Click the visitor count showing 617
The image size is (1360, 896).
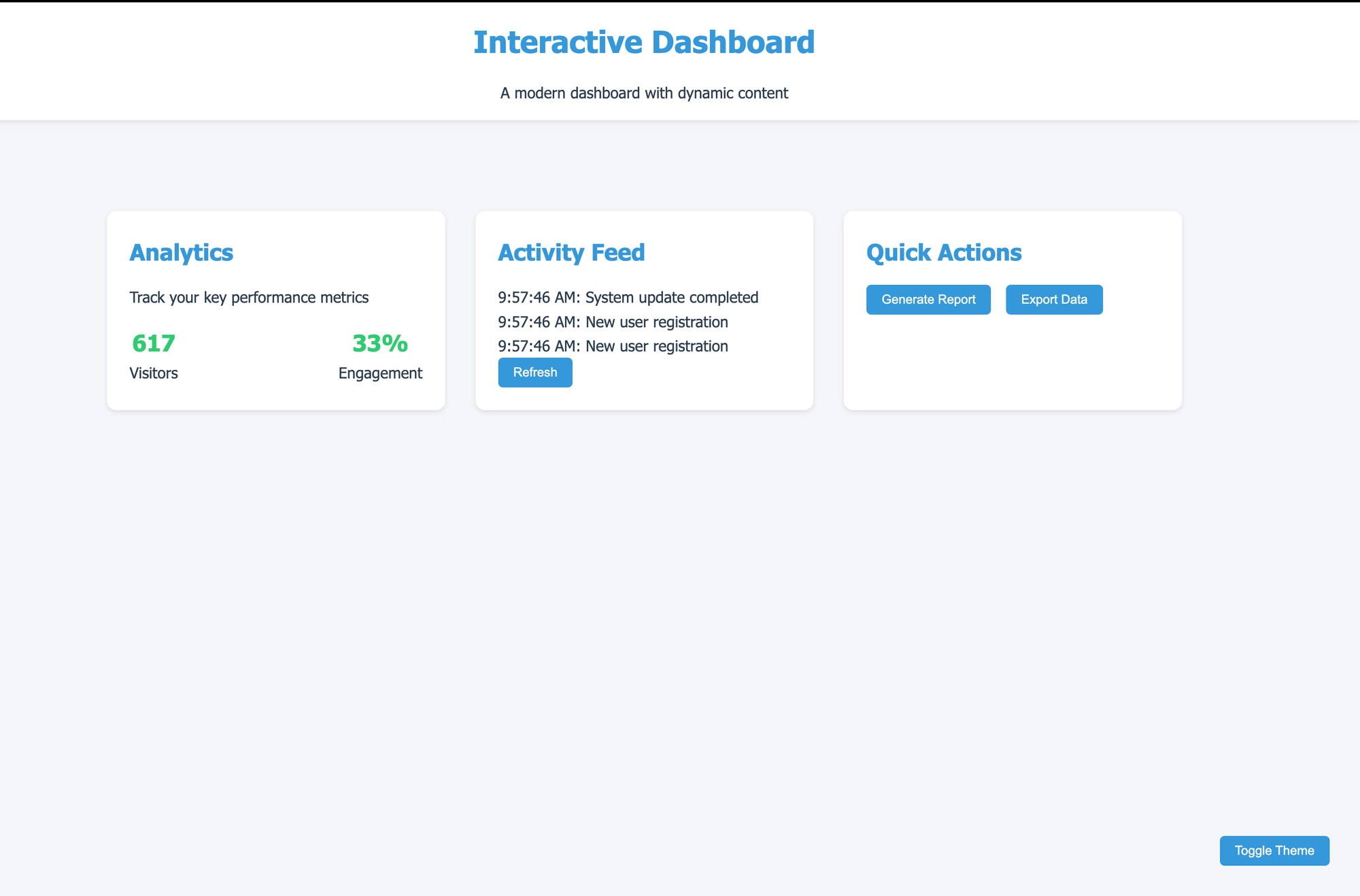tap(153, 344)
